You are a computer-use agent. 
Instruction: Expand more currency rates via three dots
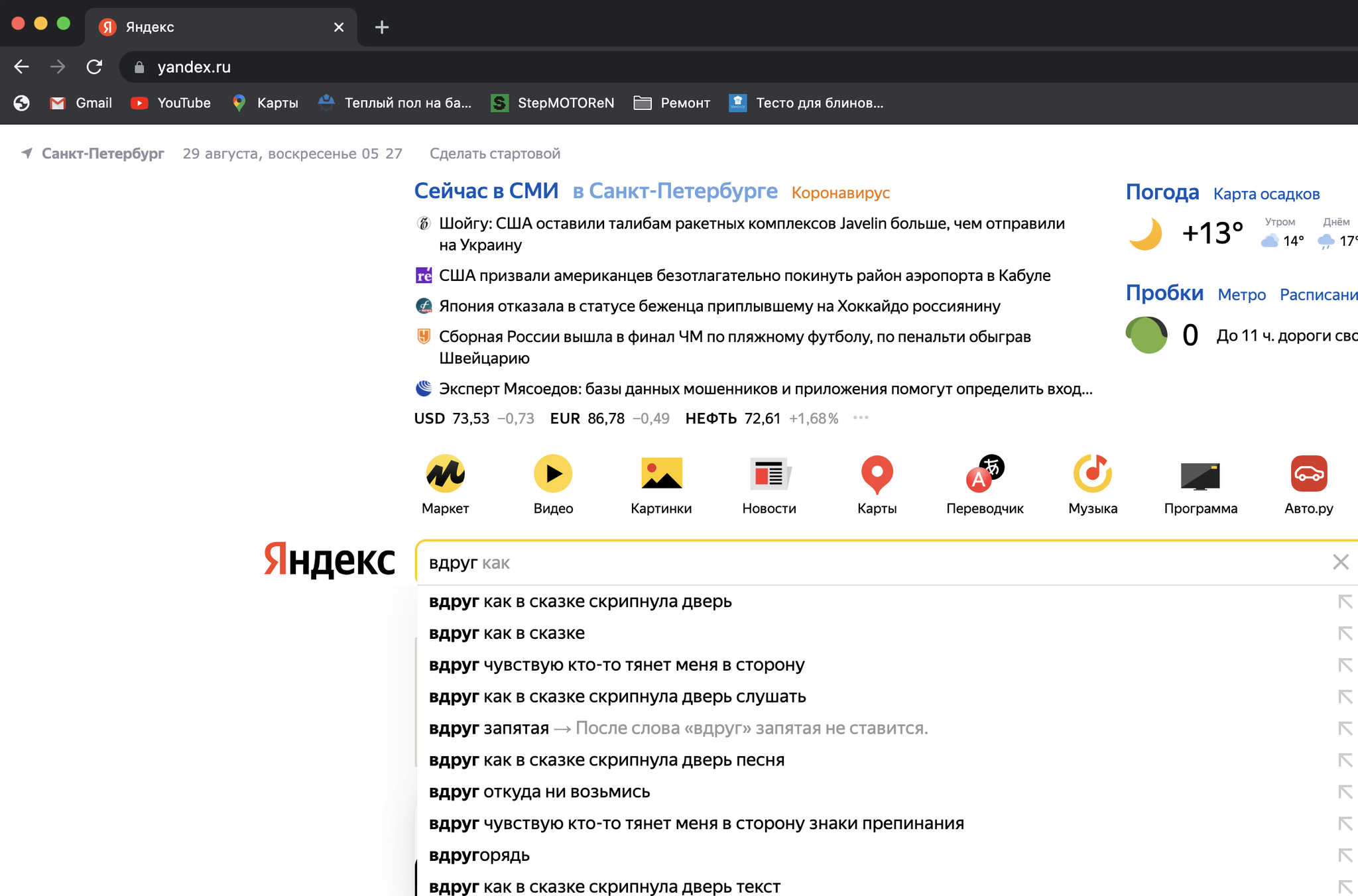861,418
